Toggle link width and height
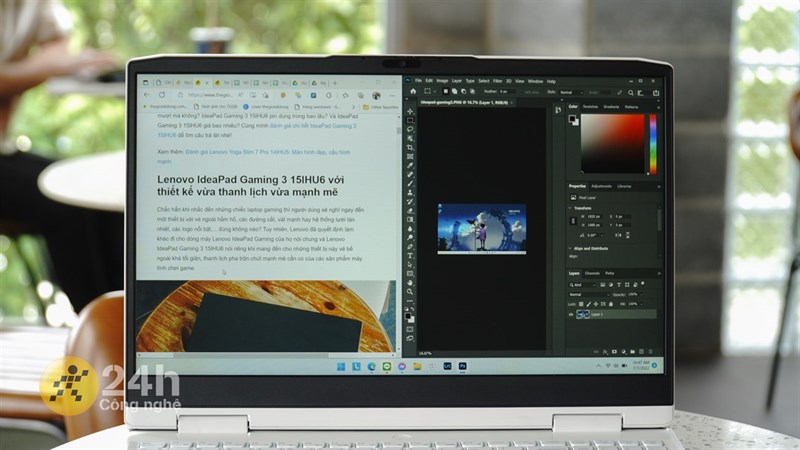This screenshot has height=450, width=800. pyautogui.click(x=573, y=221)
